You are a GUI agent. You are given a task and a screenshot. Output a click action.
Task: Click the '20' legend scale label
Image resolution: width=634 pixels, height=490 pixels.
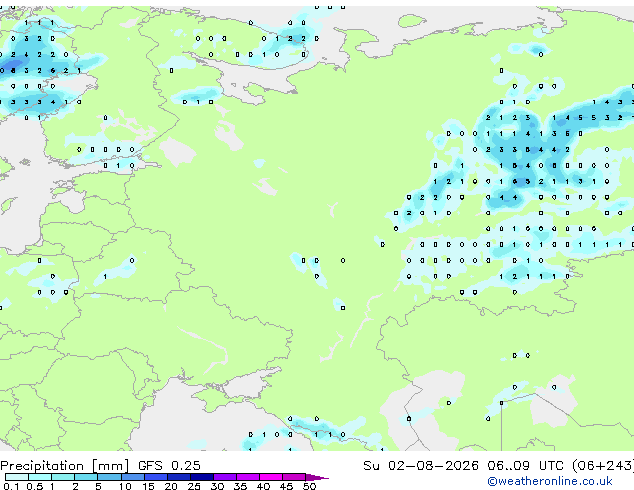coord(171,486)
